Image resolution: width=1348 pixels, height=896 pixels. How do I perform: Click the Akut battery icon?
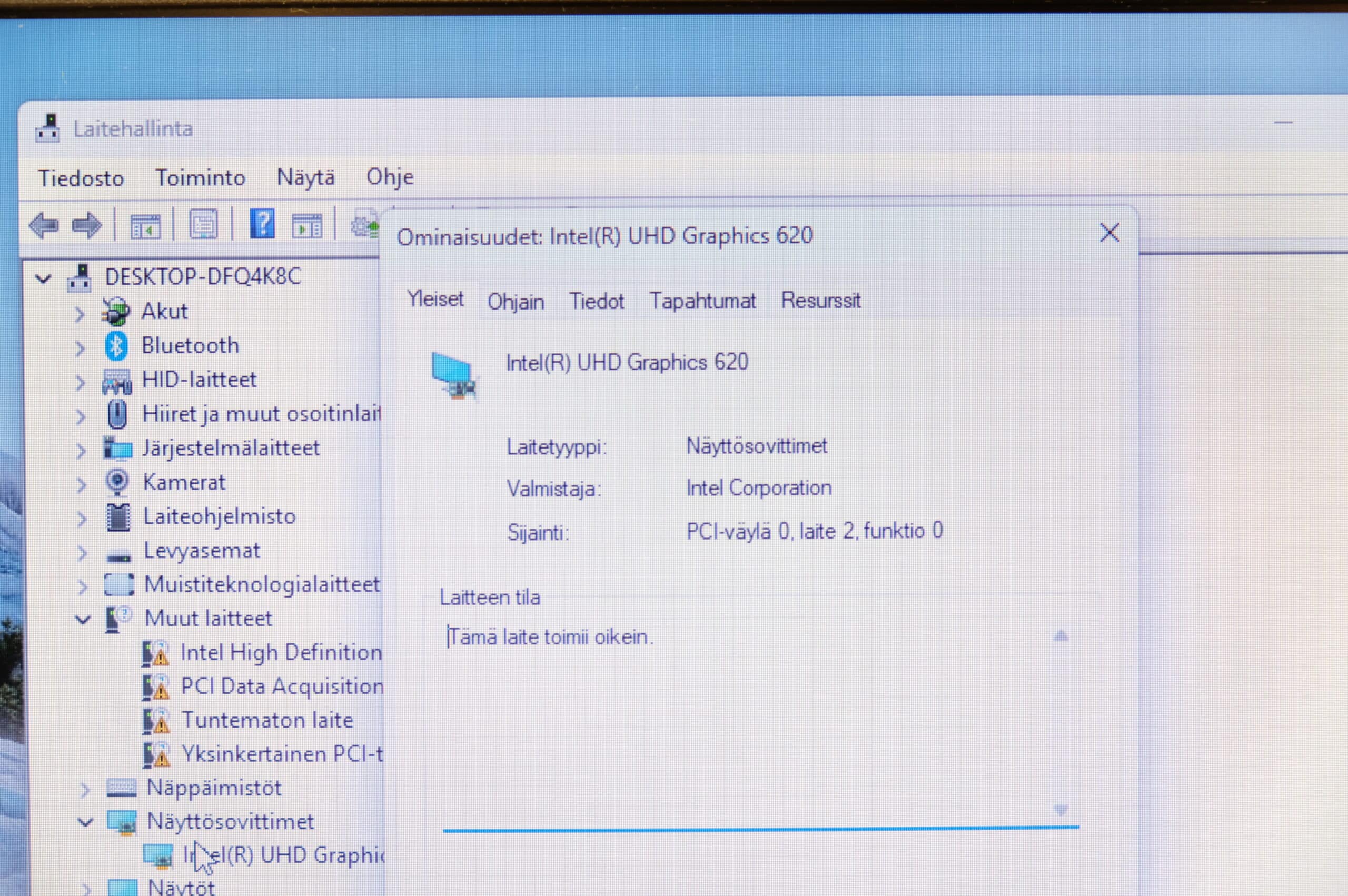pyautogui.click(x=116, y=312)
